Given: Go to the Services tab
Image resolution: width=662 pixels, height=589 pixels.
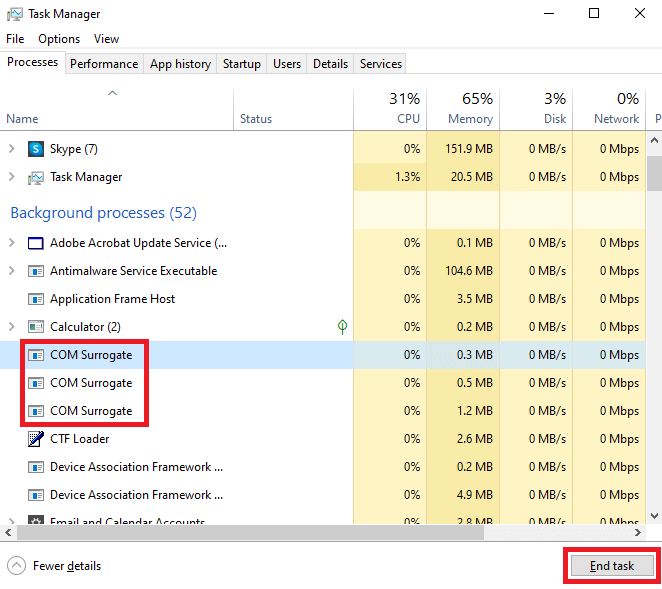Looking at the screenshot, I should click(x=381, y=64).
